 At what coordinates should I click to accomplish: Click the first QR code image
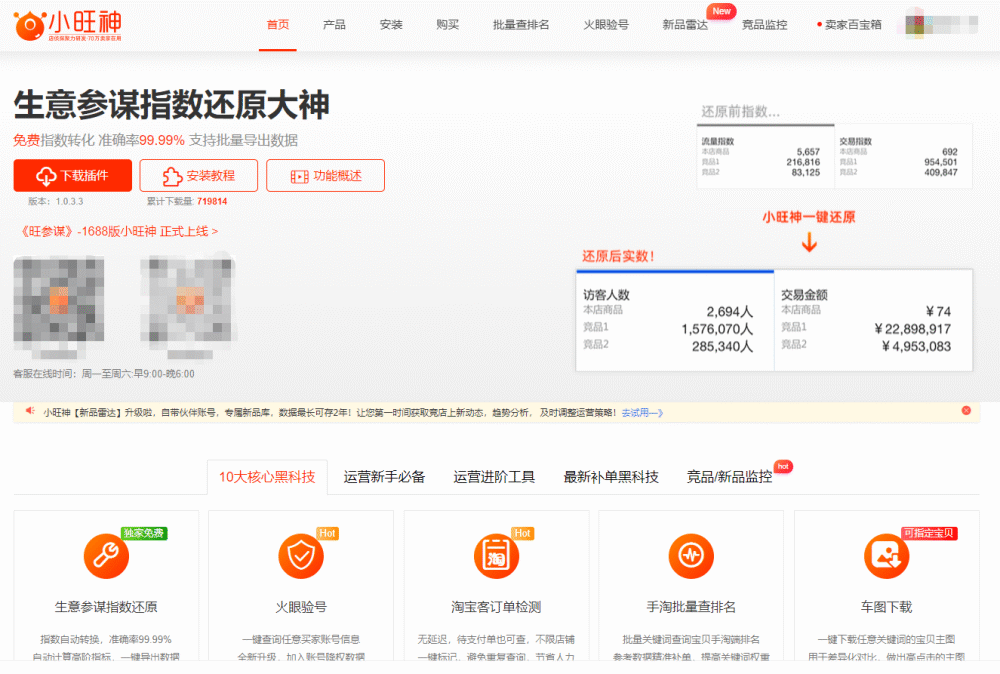click(x=59, y=299)
